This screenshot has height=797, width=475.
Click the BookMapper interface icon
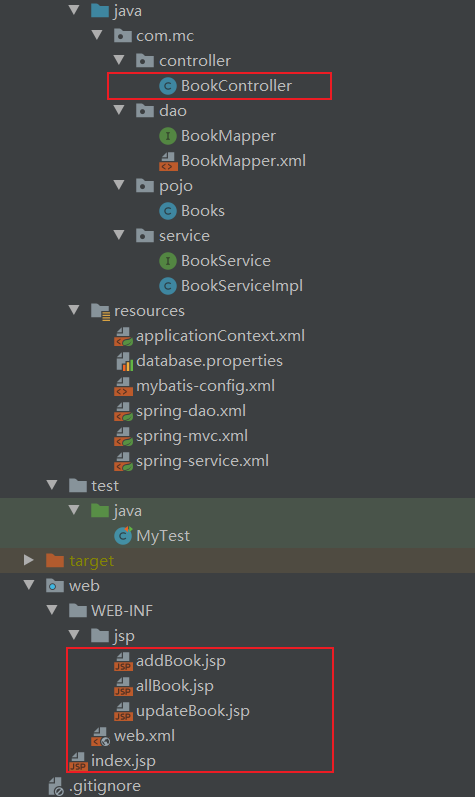pyautogui.click(x=168, y=136)
